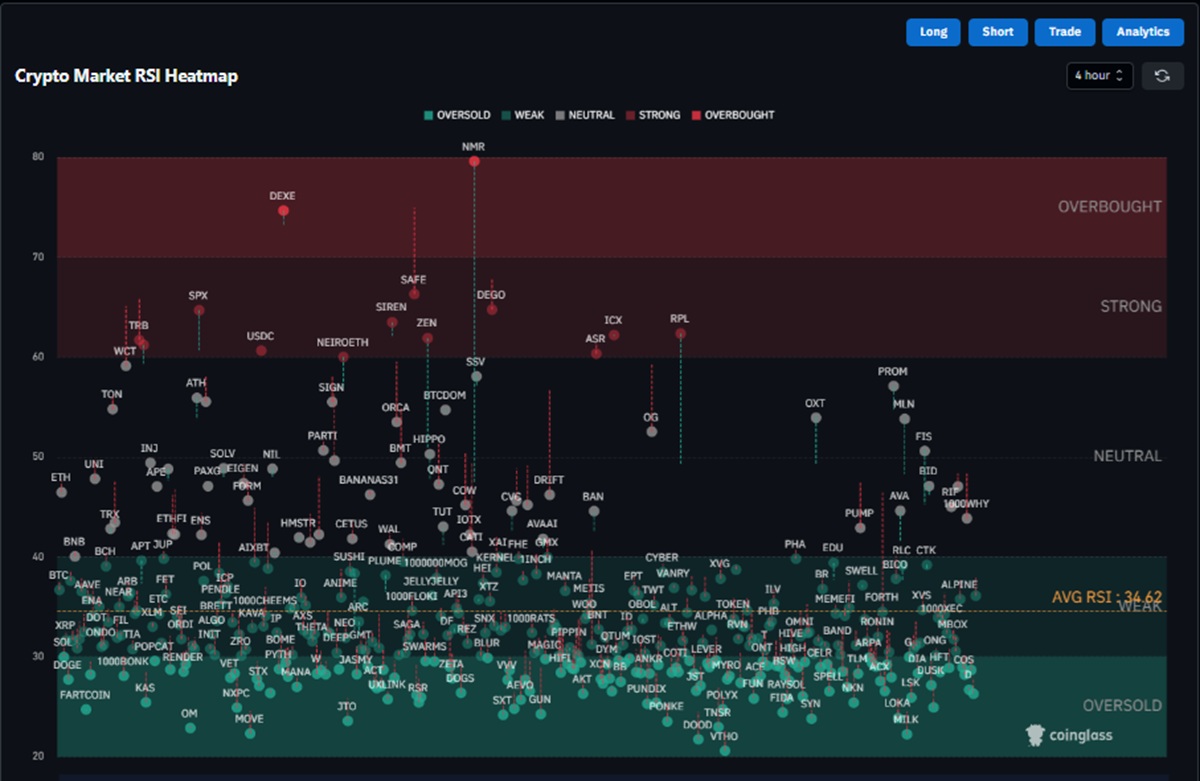Select the SAFE data point
The height and width of the screenshot is (781, 1200).
tap(414, 294)
